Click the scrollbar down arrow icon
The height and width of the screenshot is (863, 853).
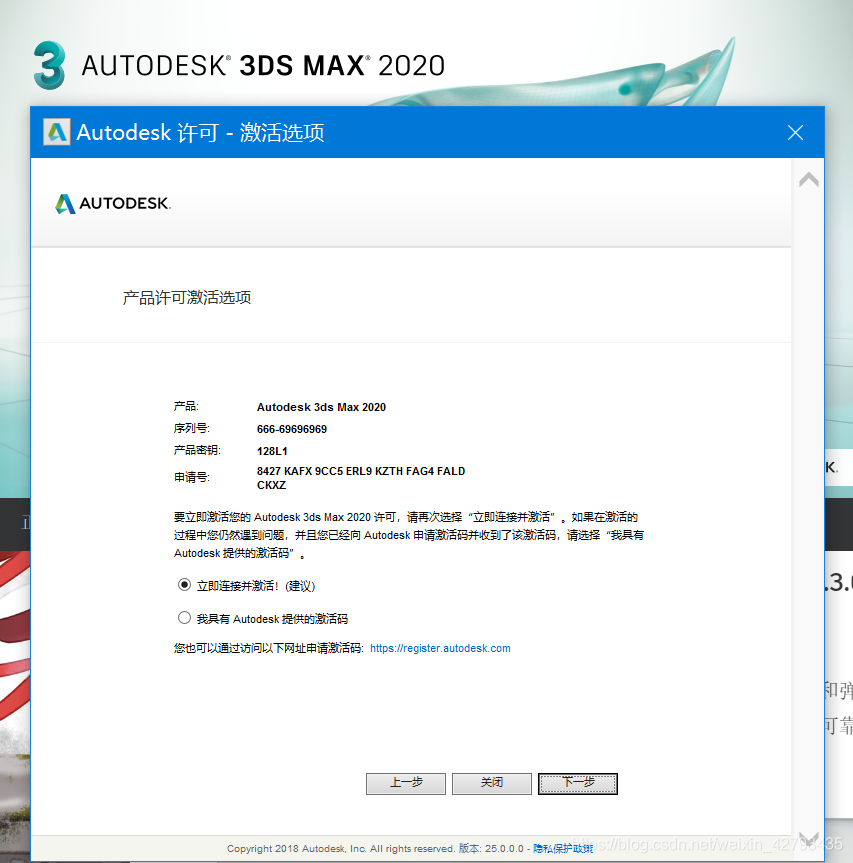tap(808, 841)
